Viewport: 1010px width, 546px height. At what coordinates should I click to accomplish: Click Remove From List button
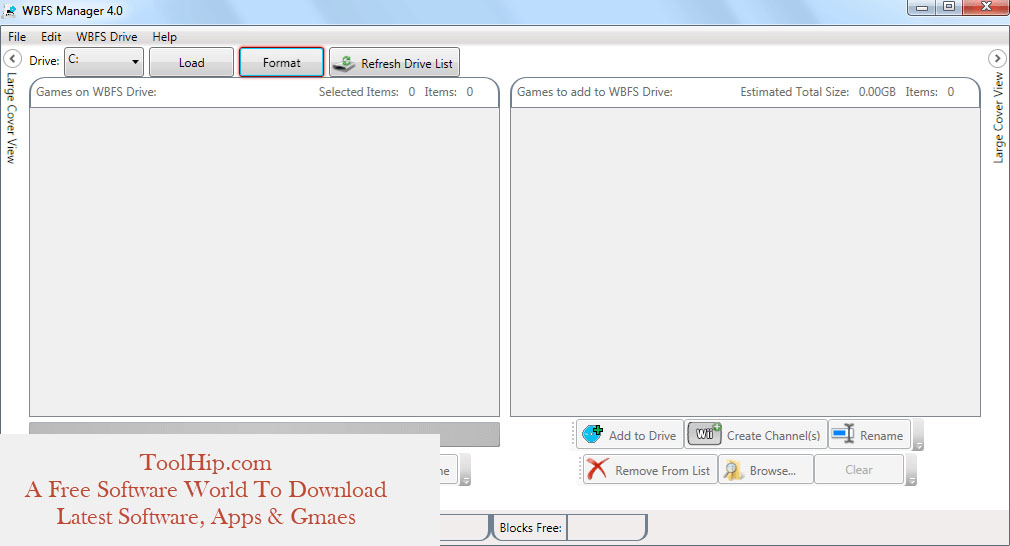tap(650, 470)
